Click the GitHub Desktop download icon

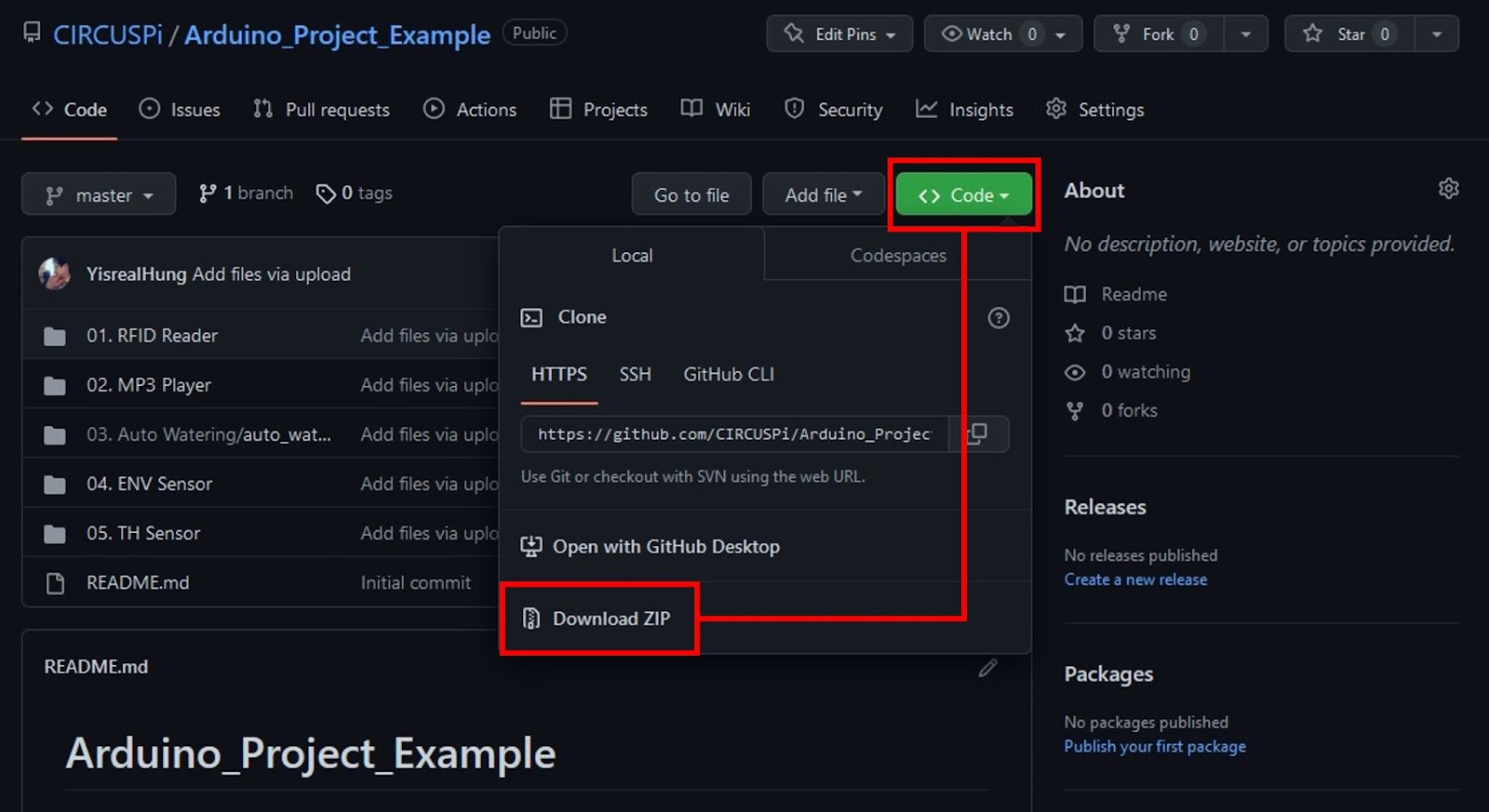coord(531,546)
